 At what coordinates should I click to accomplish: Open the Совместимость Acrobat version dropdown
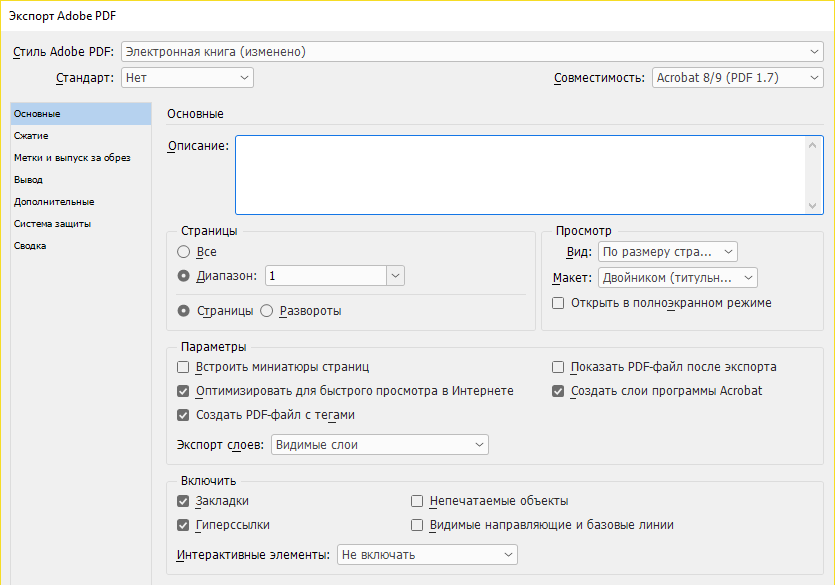[x=738, y=78]
